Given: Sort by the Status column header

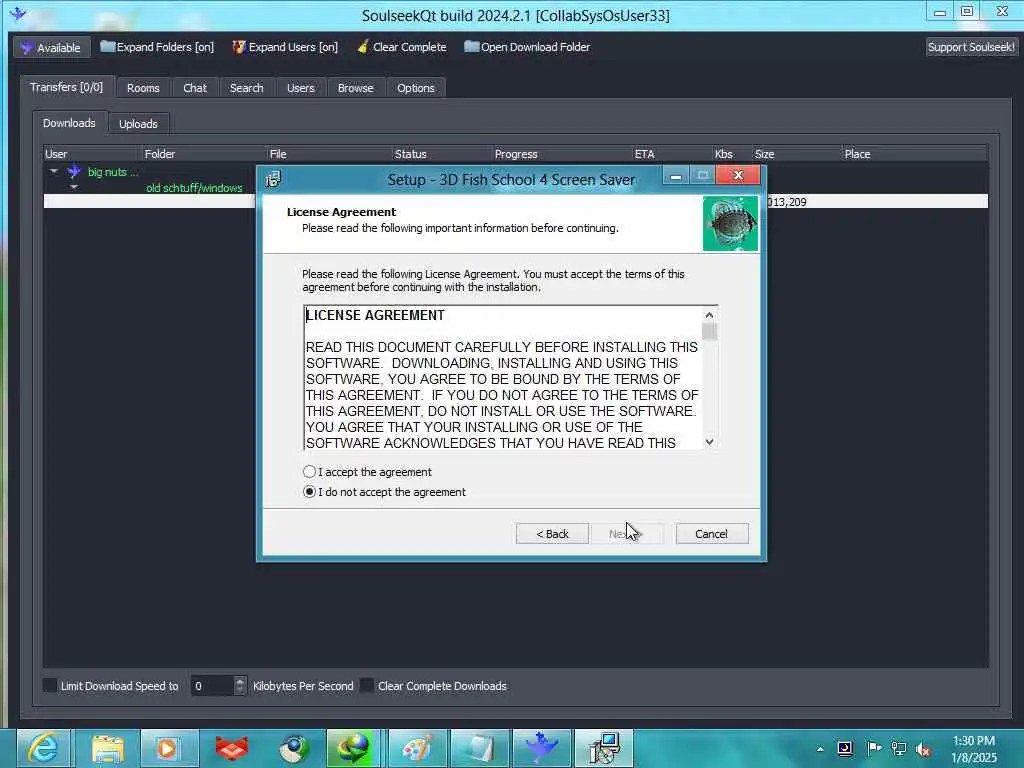Looking at the screenshot, I should [x=442, y=154].
